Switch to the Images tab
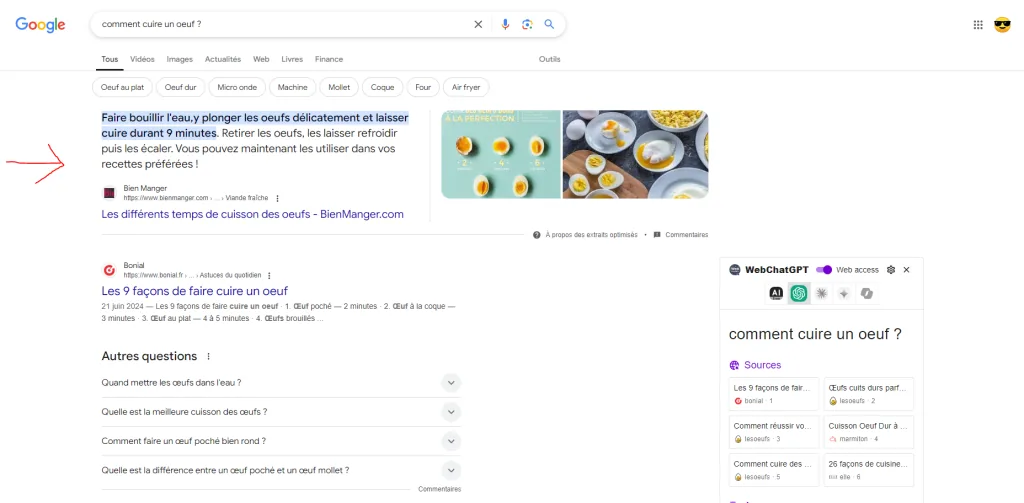Screen dimensions: 1024x503 click(180, 59)
